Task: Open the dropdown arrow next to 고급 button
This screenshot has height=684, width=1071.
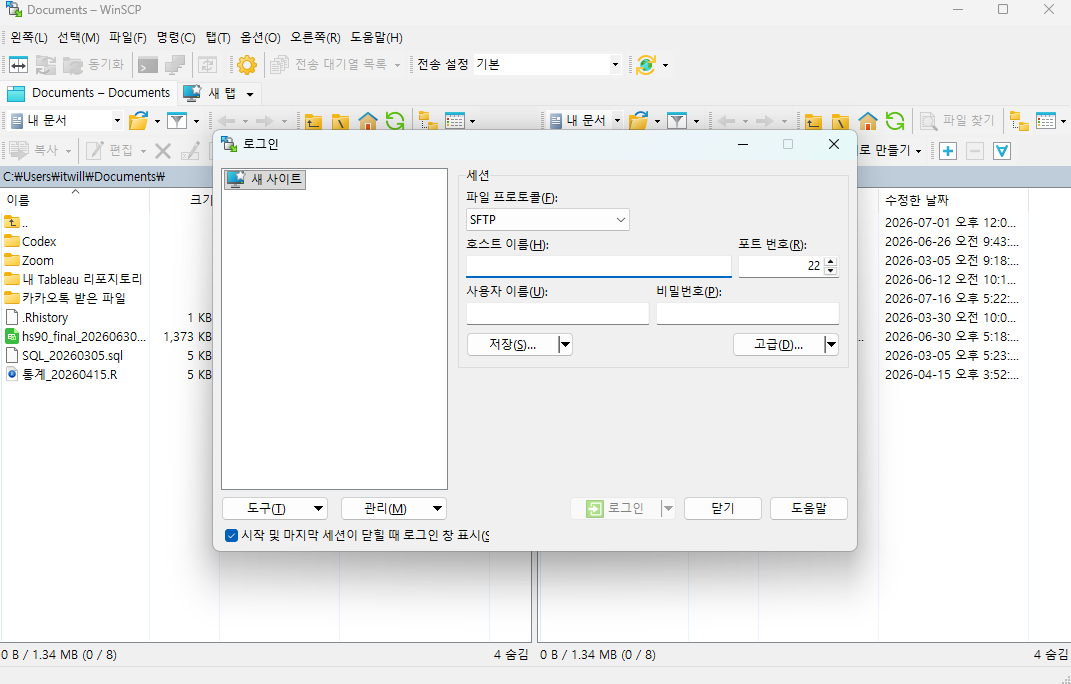Action: coord(831,344)
